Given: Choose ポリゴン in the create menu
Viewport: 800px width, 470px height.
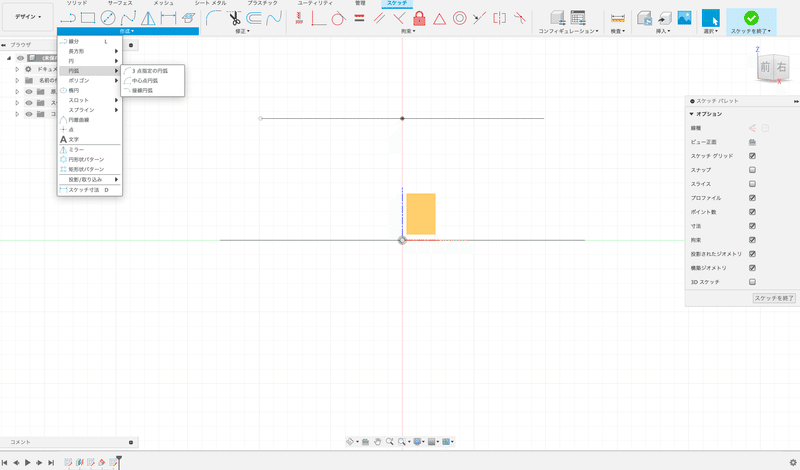Looking at the screenshot, I should tap(89, 81).
